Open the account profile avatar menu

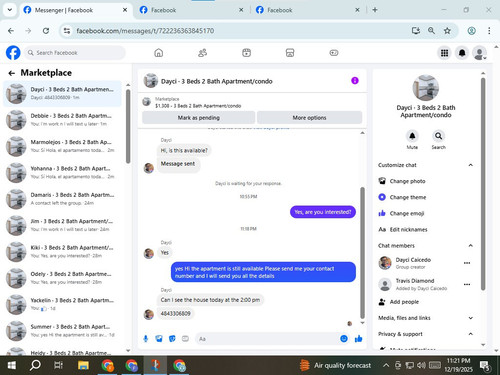[479, 53]
